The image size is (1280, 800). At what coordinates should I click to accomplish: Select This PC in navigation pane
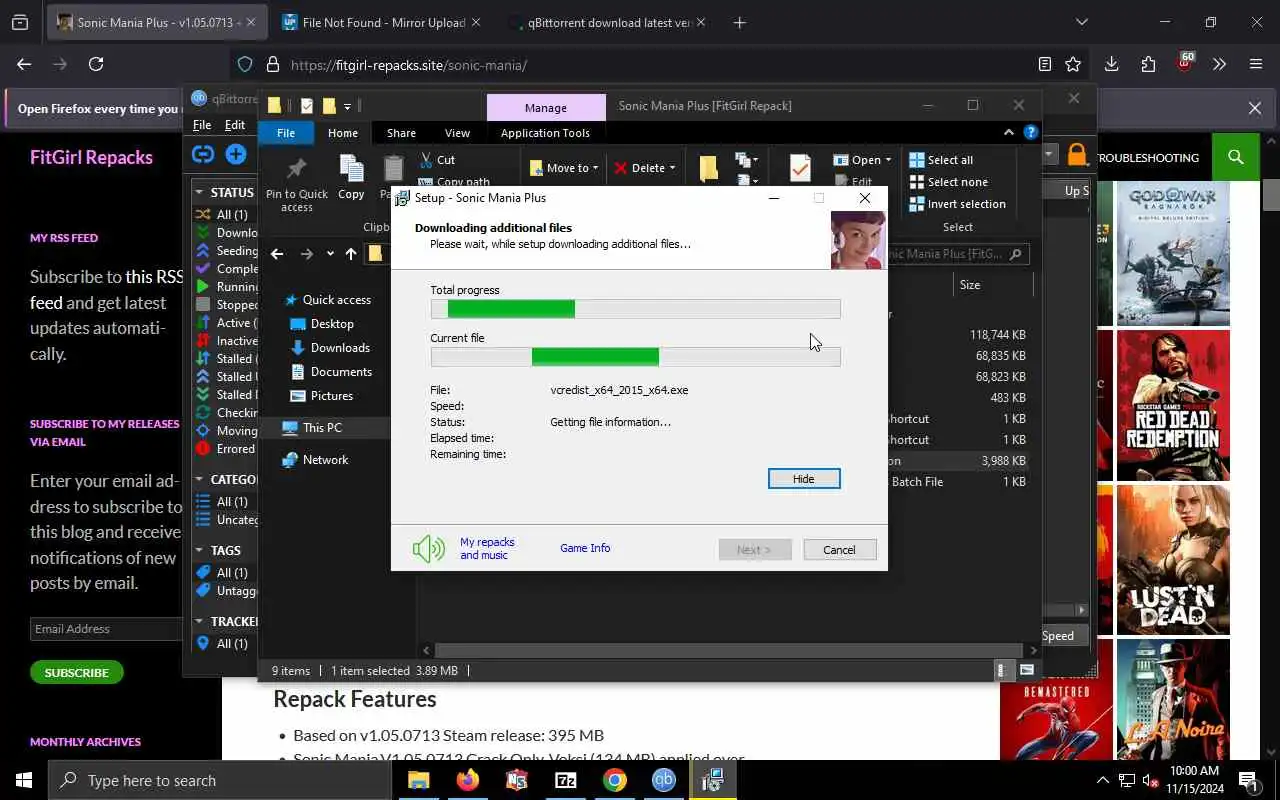312,428
